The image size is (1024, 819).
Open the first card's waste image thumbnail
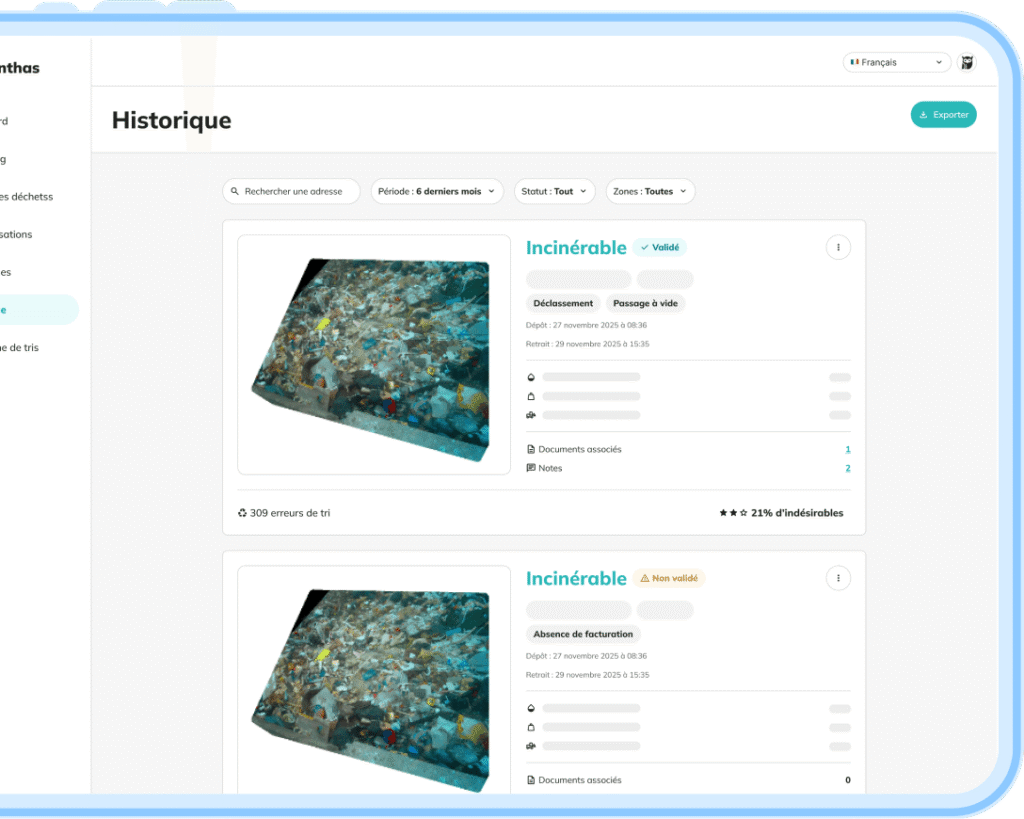pos(374,355)
